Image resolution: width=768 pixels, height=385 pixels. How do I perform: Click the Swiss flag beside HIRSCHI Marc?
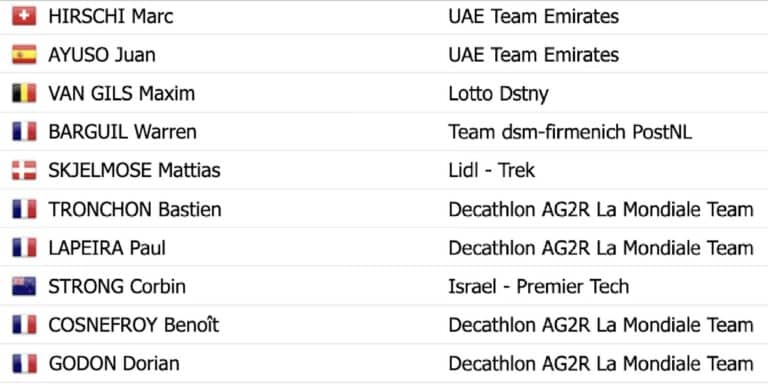[24, 16]
